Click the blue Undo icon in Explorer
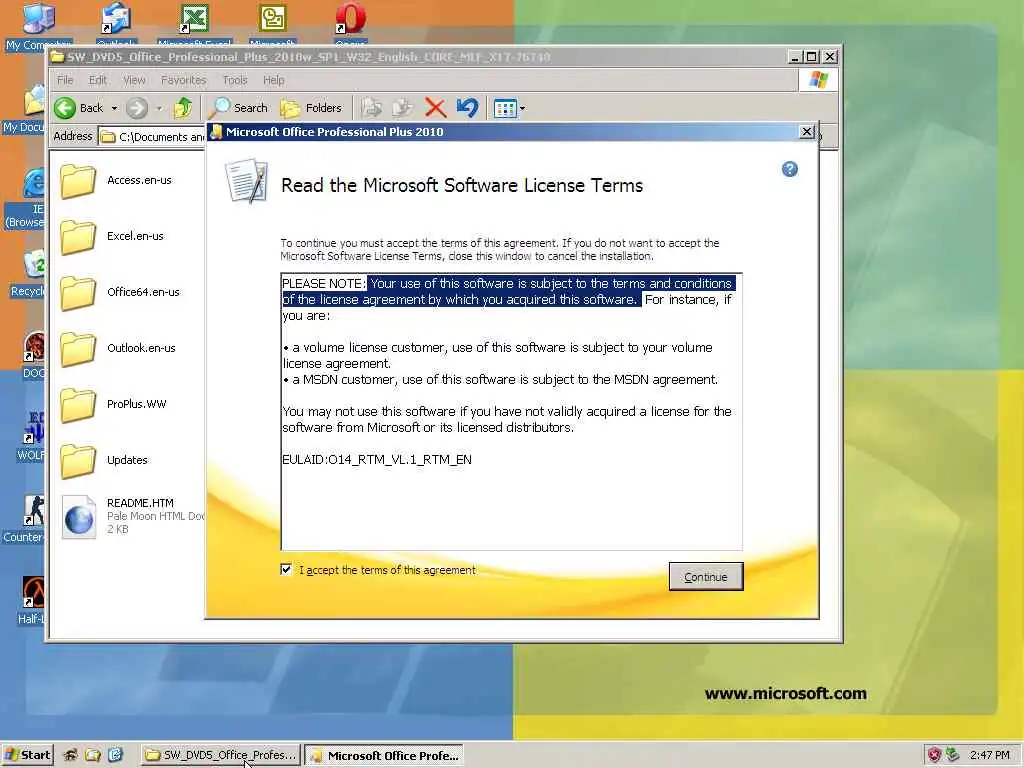 click(x=468, y=108)
